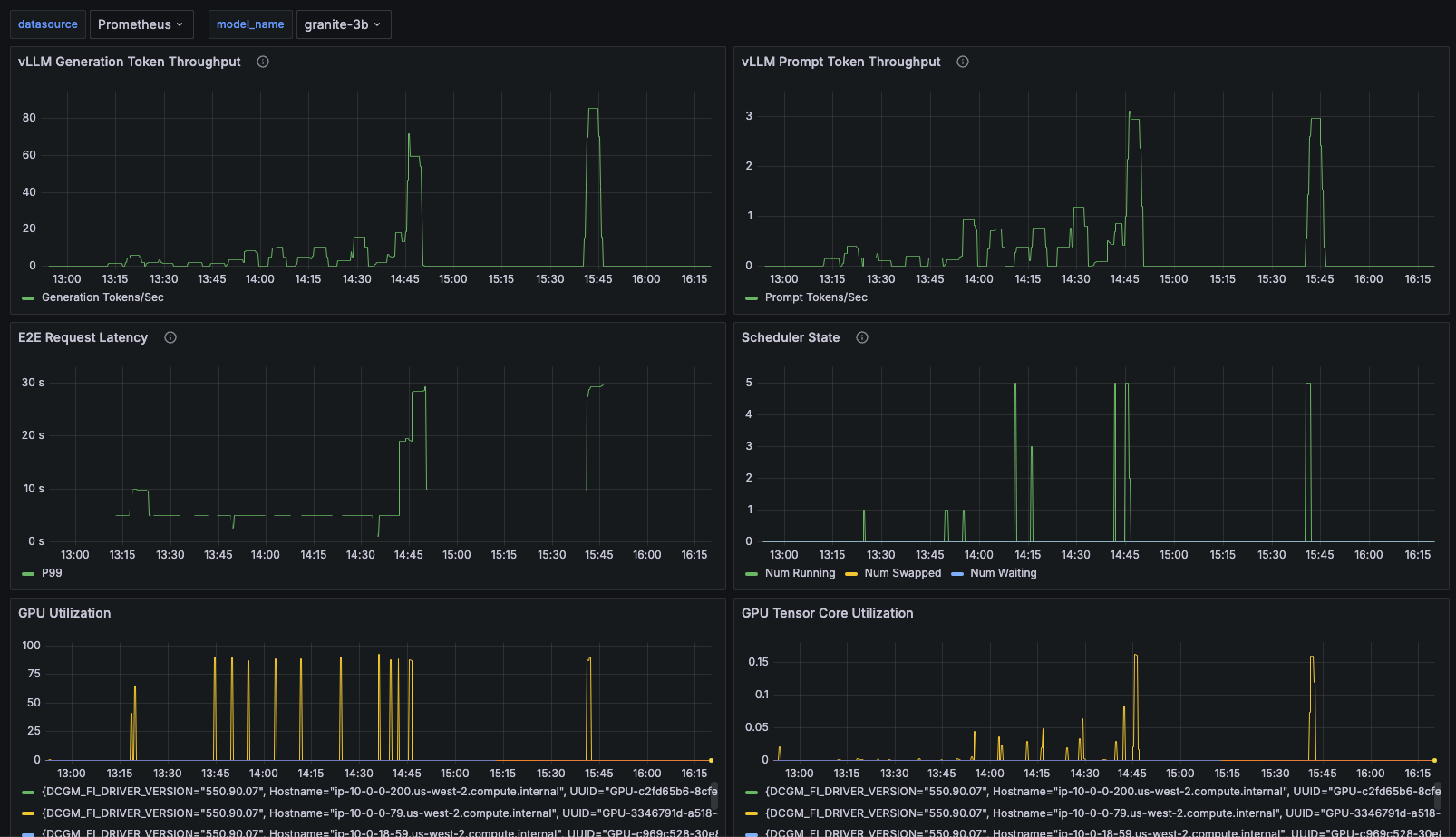Open the granite-3b model_name dropdown
The width and height of the screenshot is (1456, 837).
344,24
